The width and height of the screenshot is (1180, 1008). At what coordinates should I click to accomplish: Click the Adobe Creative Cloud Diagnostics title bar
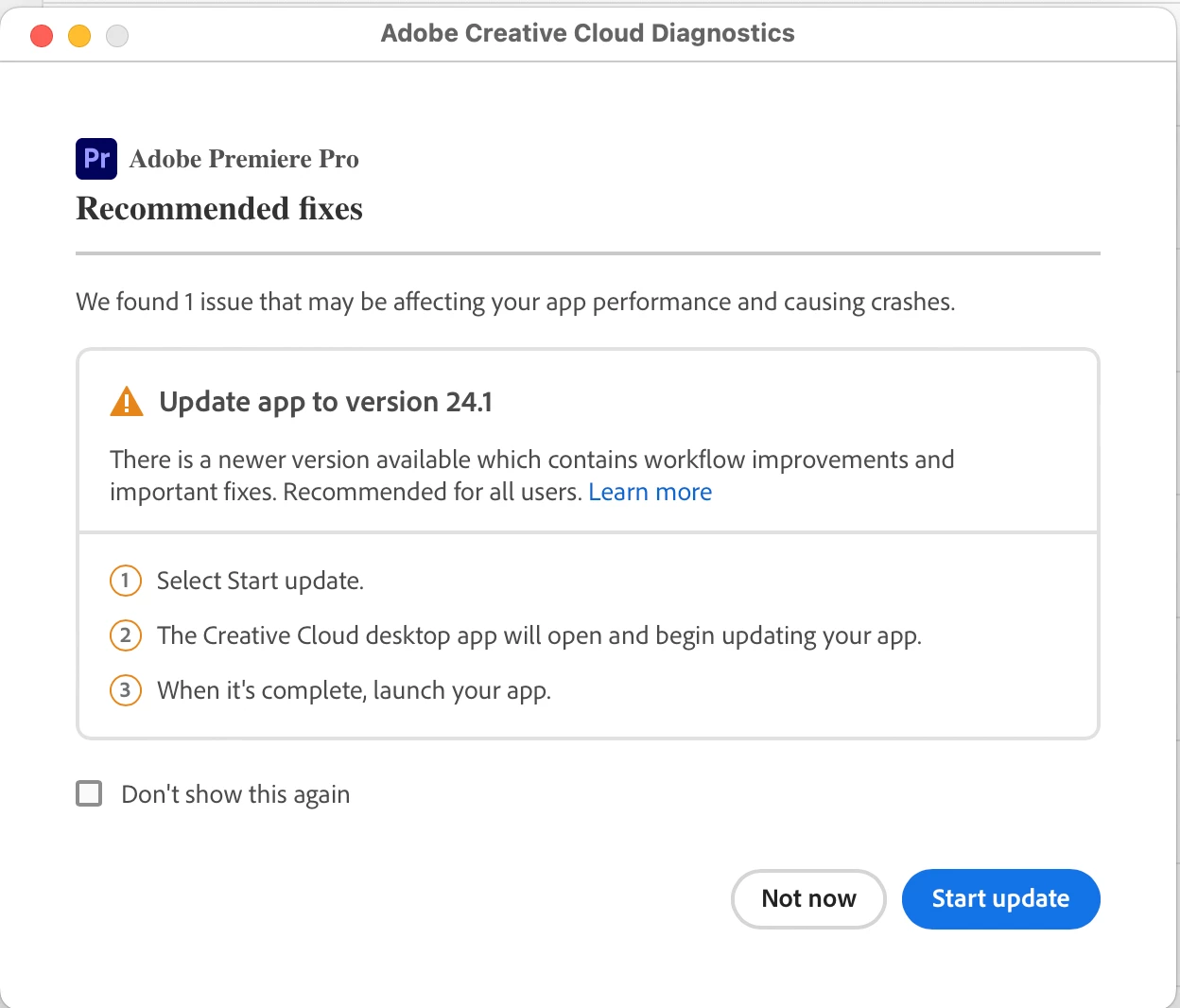[x=587, y=33]
